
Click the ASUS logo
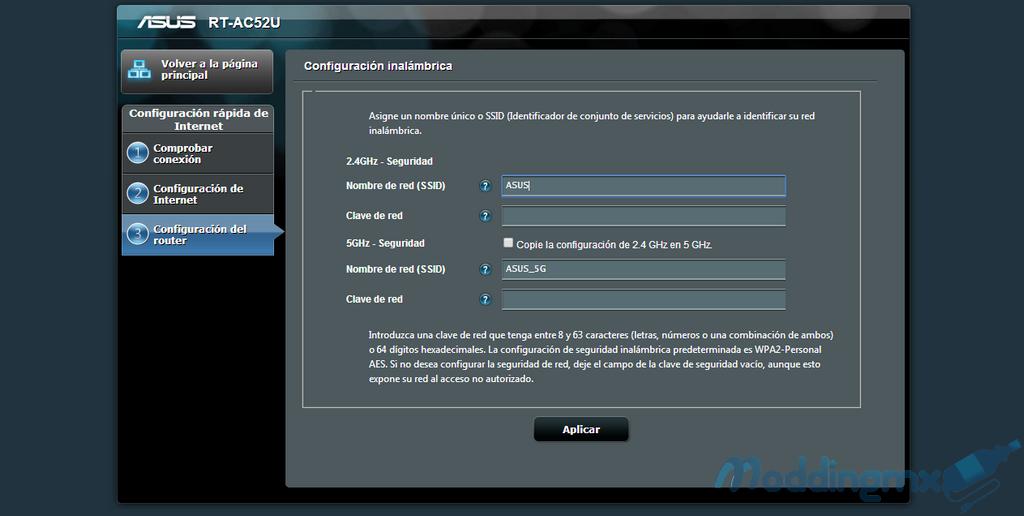coord(166,22)
